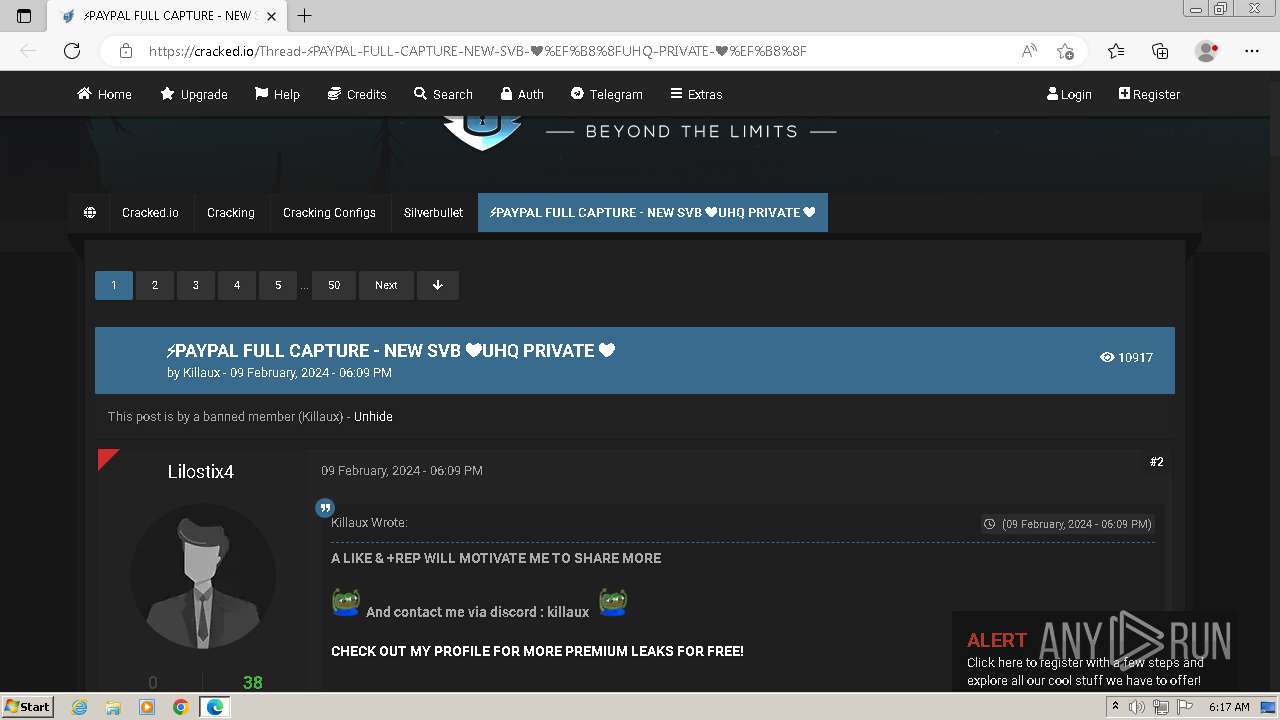Open the Credits page
The height and width of the screenshot is (720, 1280).
coord(357,94)
